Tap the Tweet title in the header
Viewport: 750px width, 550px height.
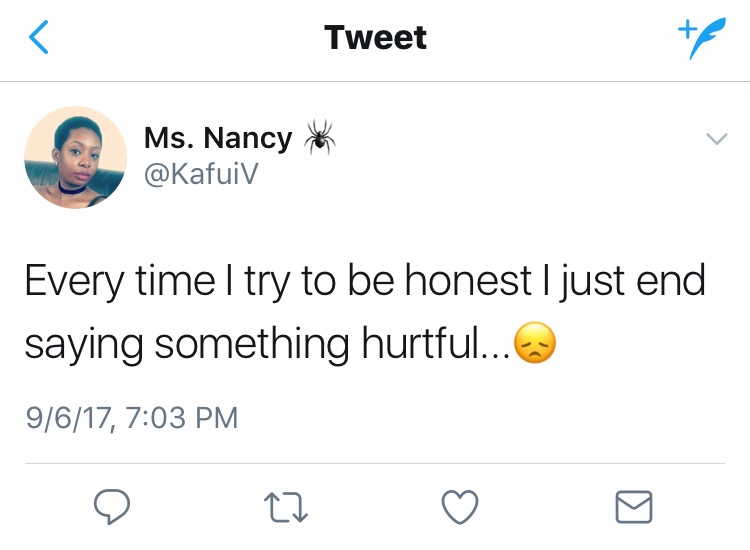pyautogui.click(x=375, y=38)
